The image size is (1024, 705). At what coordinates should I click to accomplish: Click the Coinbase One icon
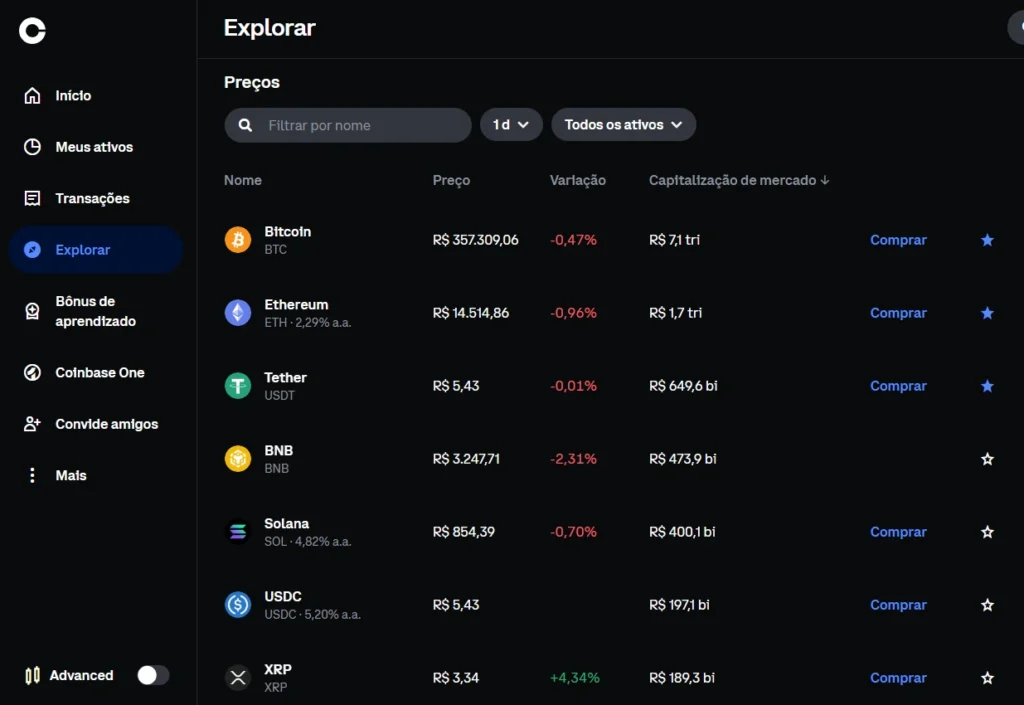pyautogui.click(x=32, y=372)
